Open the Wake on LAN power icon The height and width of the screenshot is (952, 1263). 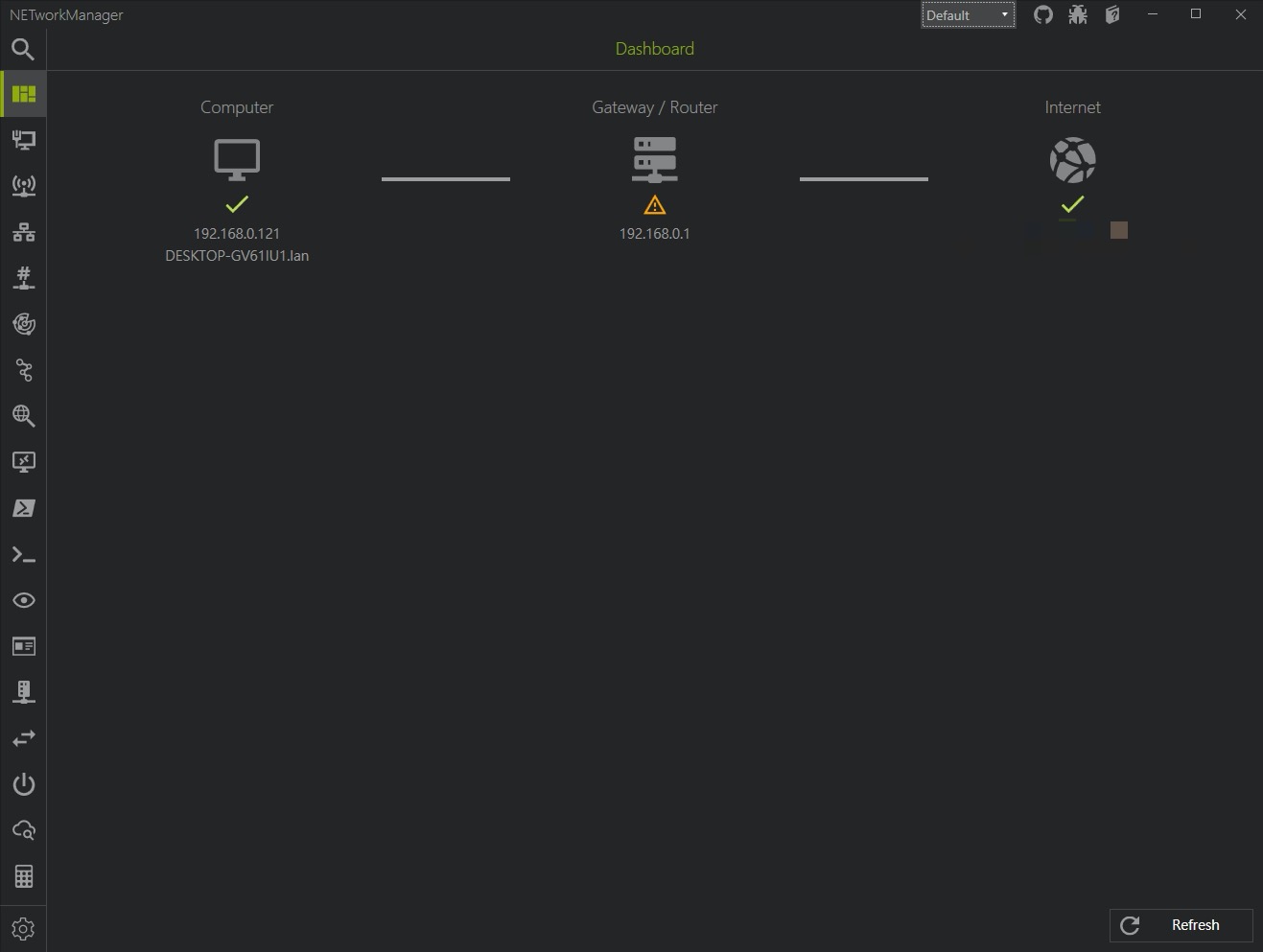pos(23,784)
